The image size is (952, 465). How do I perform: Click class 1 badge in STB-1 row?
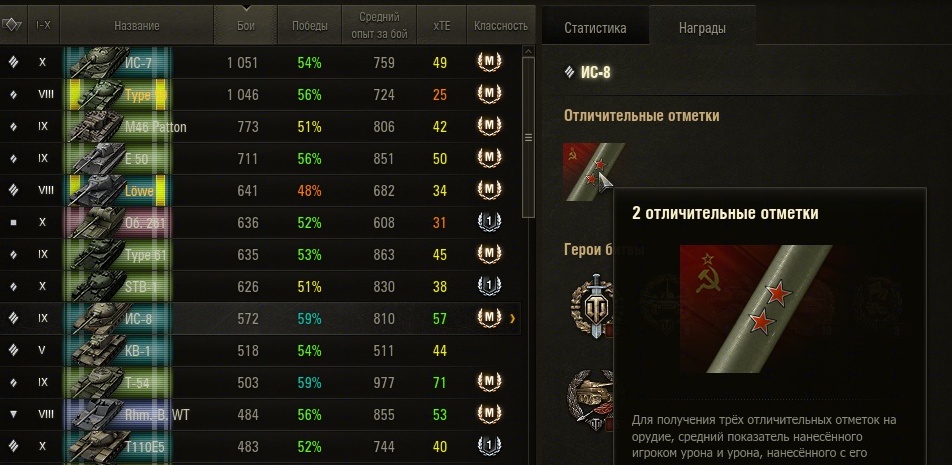[x=489, y=287]
